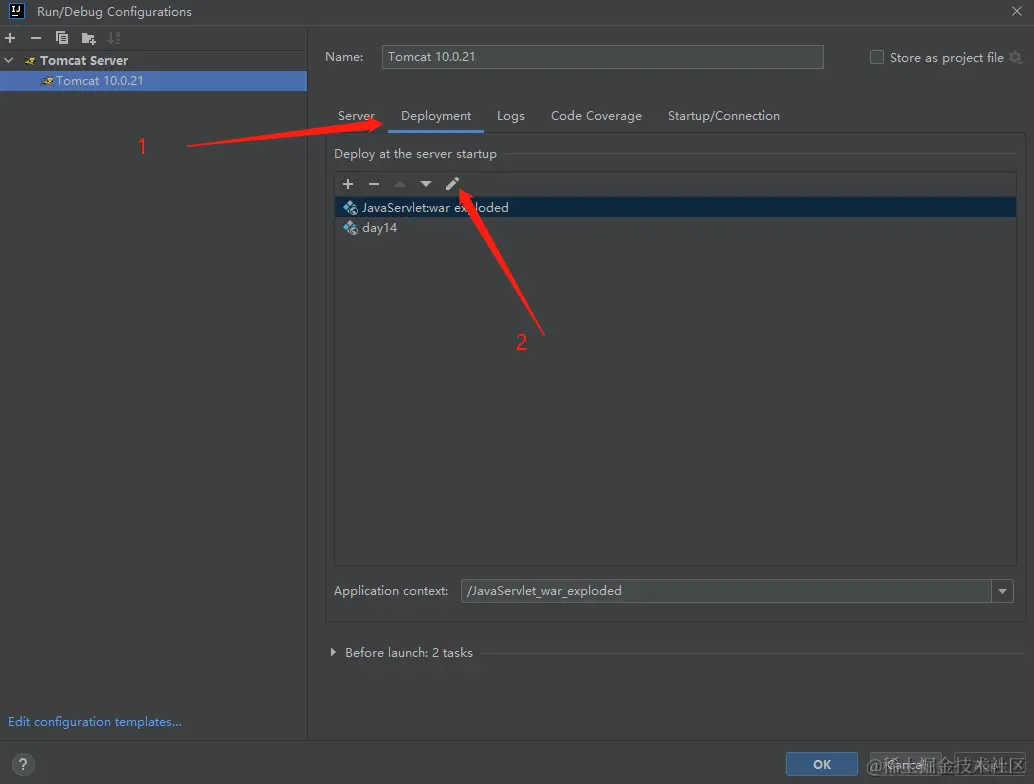This screenshot has height=784, width=1034.
Task: Click the JavaServlet artifact icon
Action: click(x=350, y=207)
